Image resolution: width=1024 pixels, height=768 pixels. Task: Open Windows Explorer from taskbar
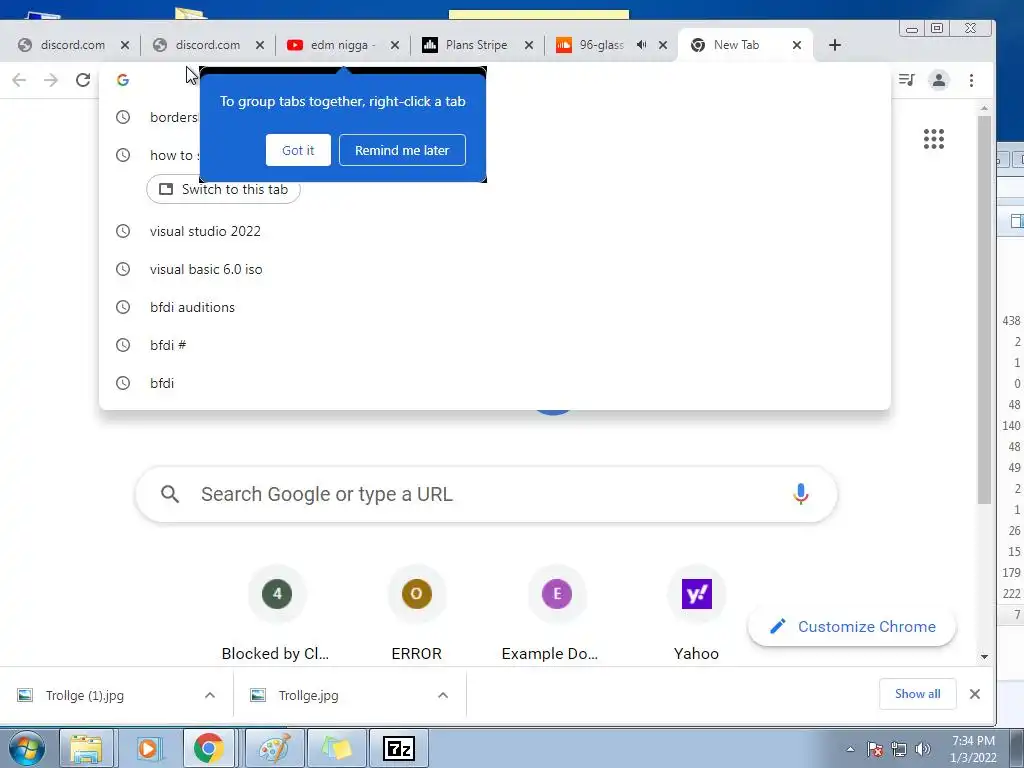tap(86, 748)
